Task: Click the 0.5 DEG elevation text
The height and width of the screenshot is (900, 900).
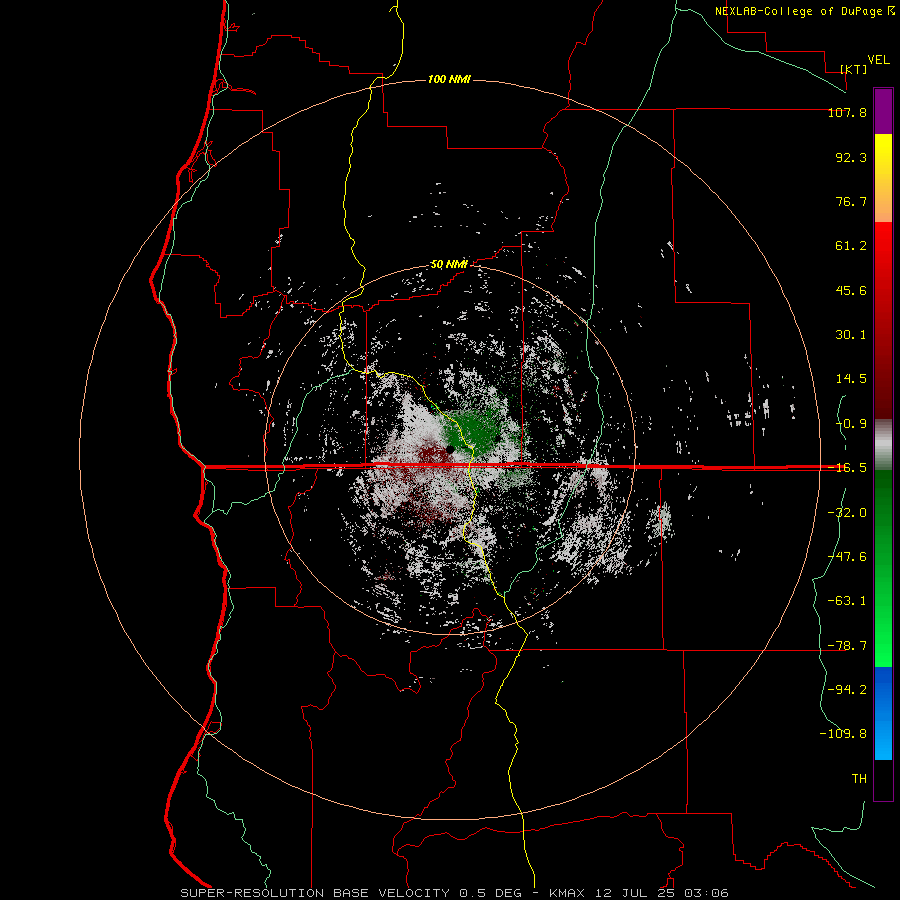Action: click(x=490, y=893)
